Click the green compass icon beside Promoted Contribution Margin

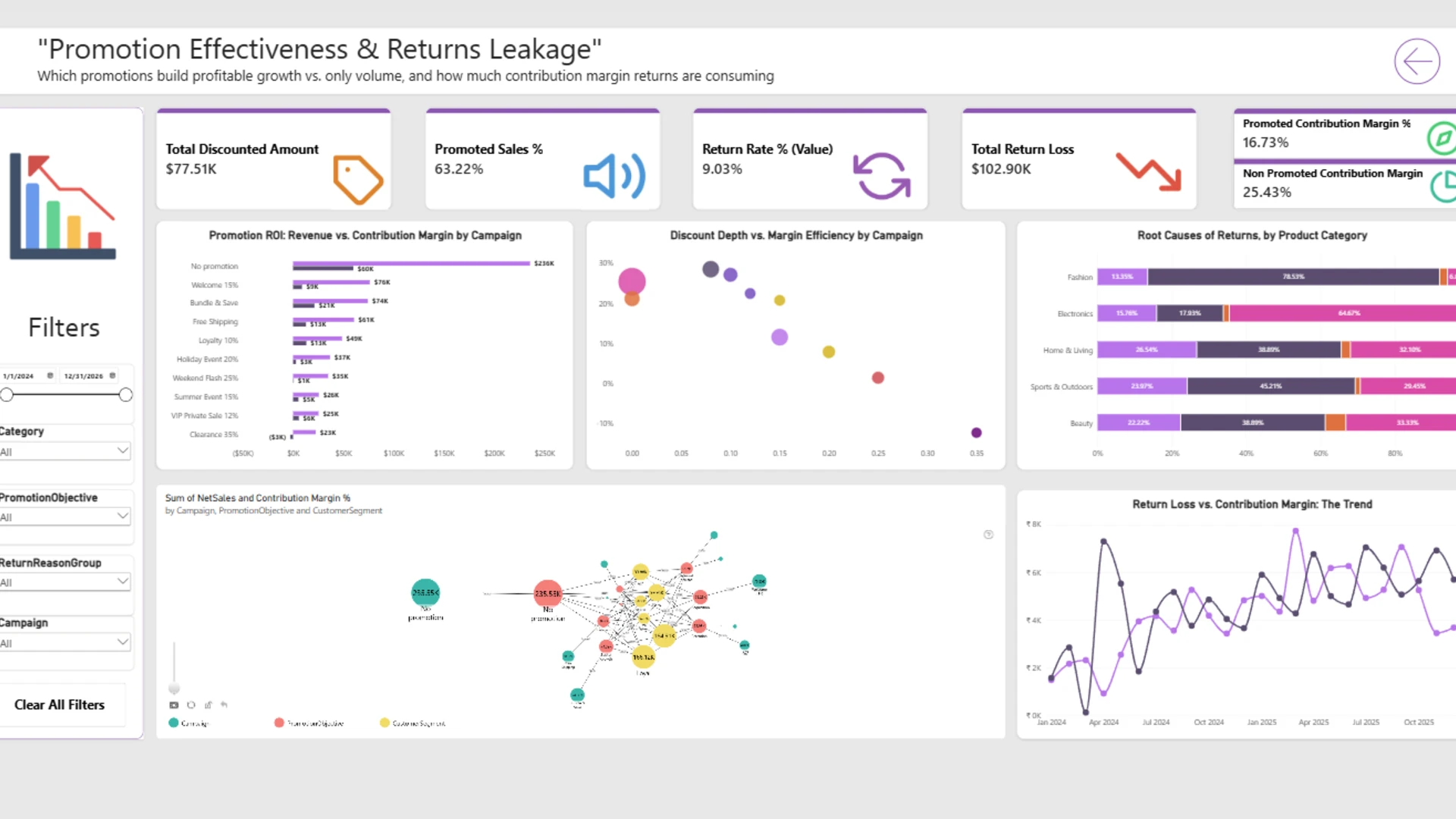point(1442,138)
